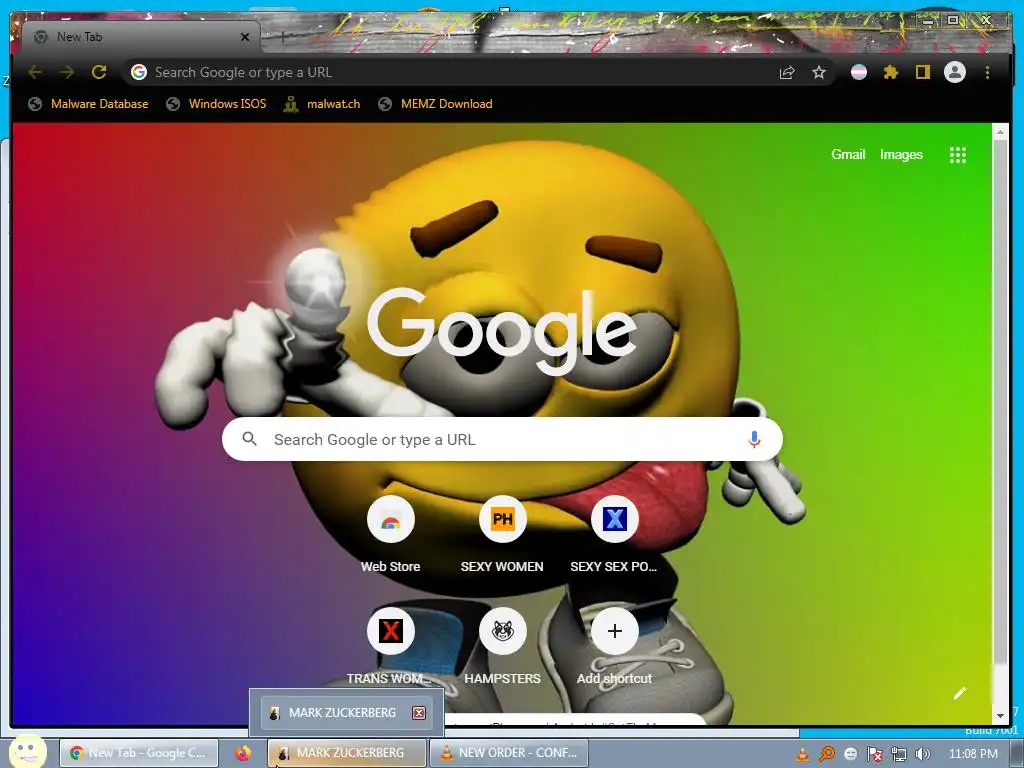Open the Images link
1024x768 pixels.
point(901,155)
